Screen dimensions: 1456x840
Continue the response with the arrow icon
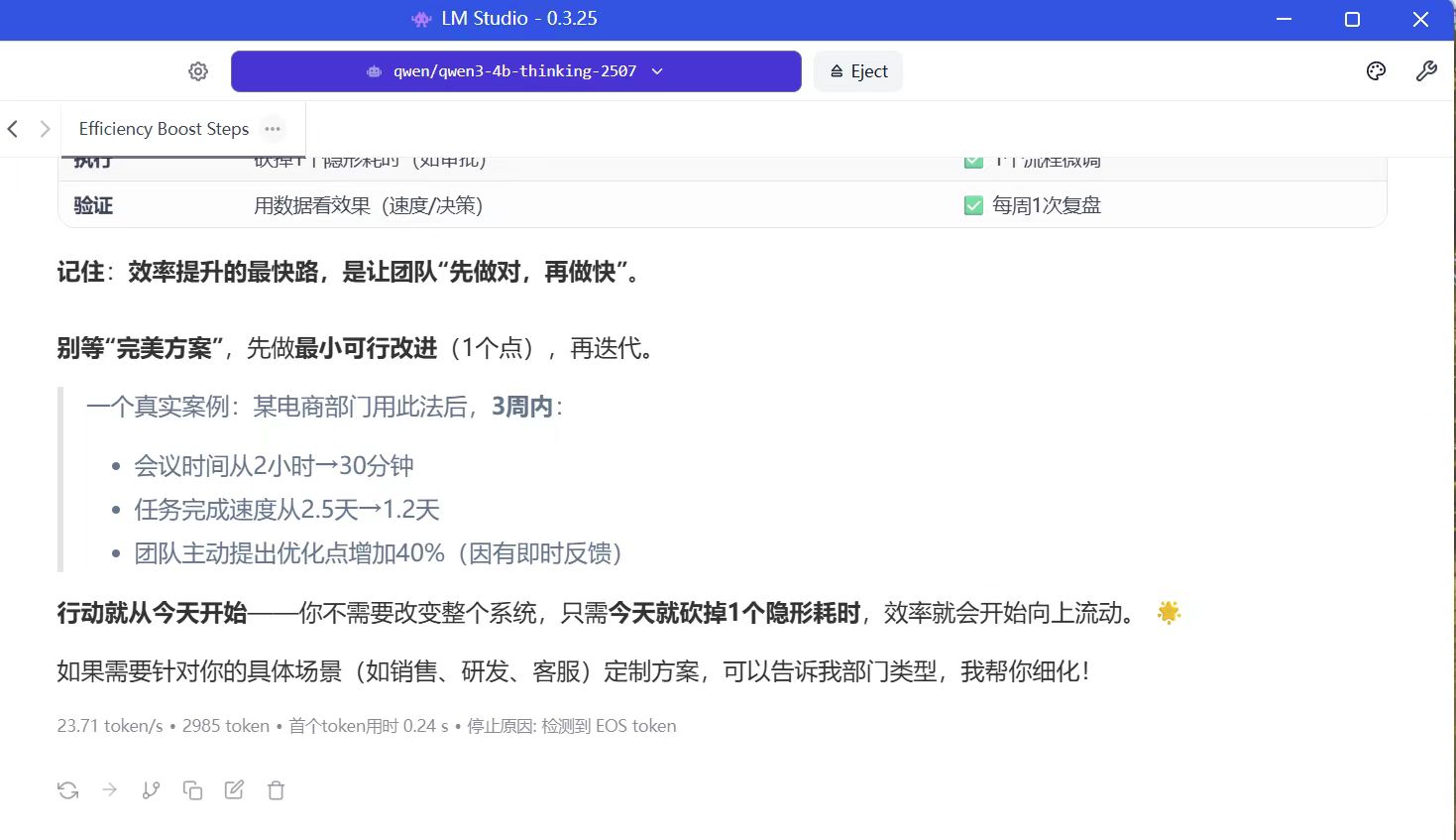pos(110,790)
